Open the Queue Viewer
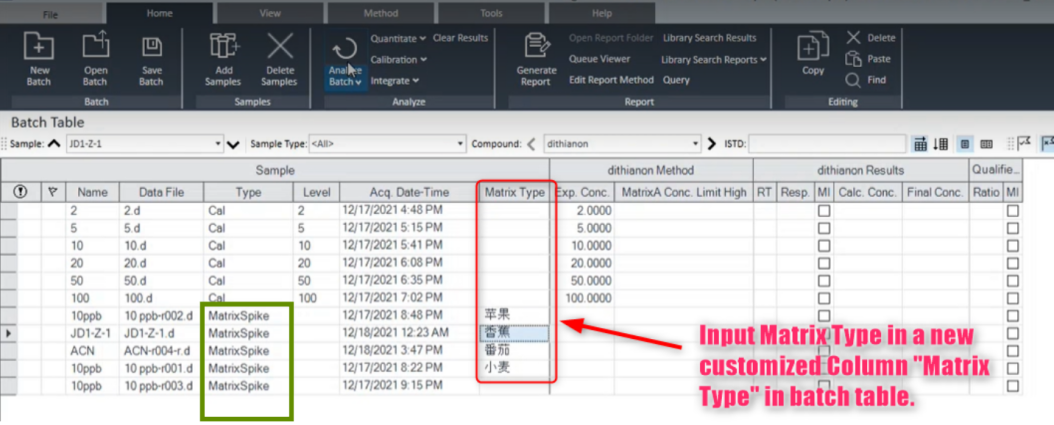The image size is (1054, 425). [x=600, y=59]
